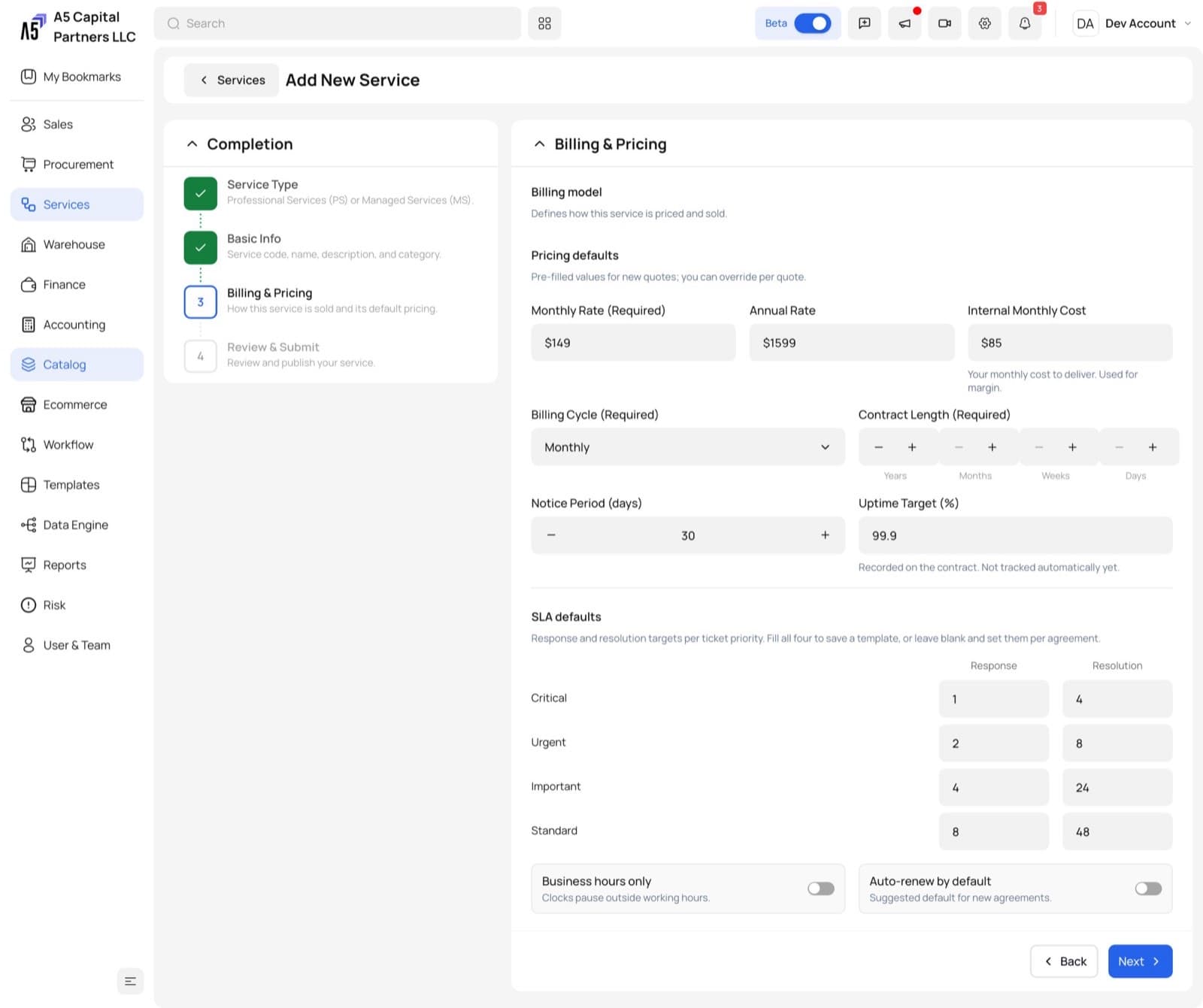Viewport: 1203px width, 1008px height.
Task: Collapse the Billing & Pricing section
Action: tap(539, 144)
